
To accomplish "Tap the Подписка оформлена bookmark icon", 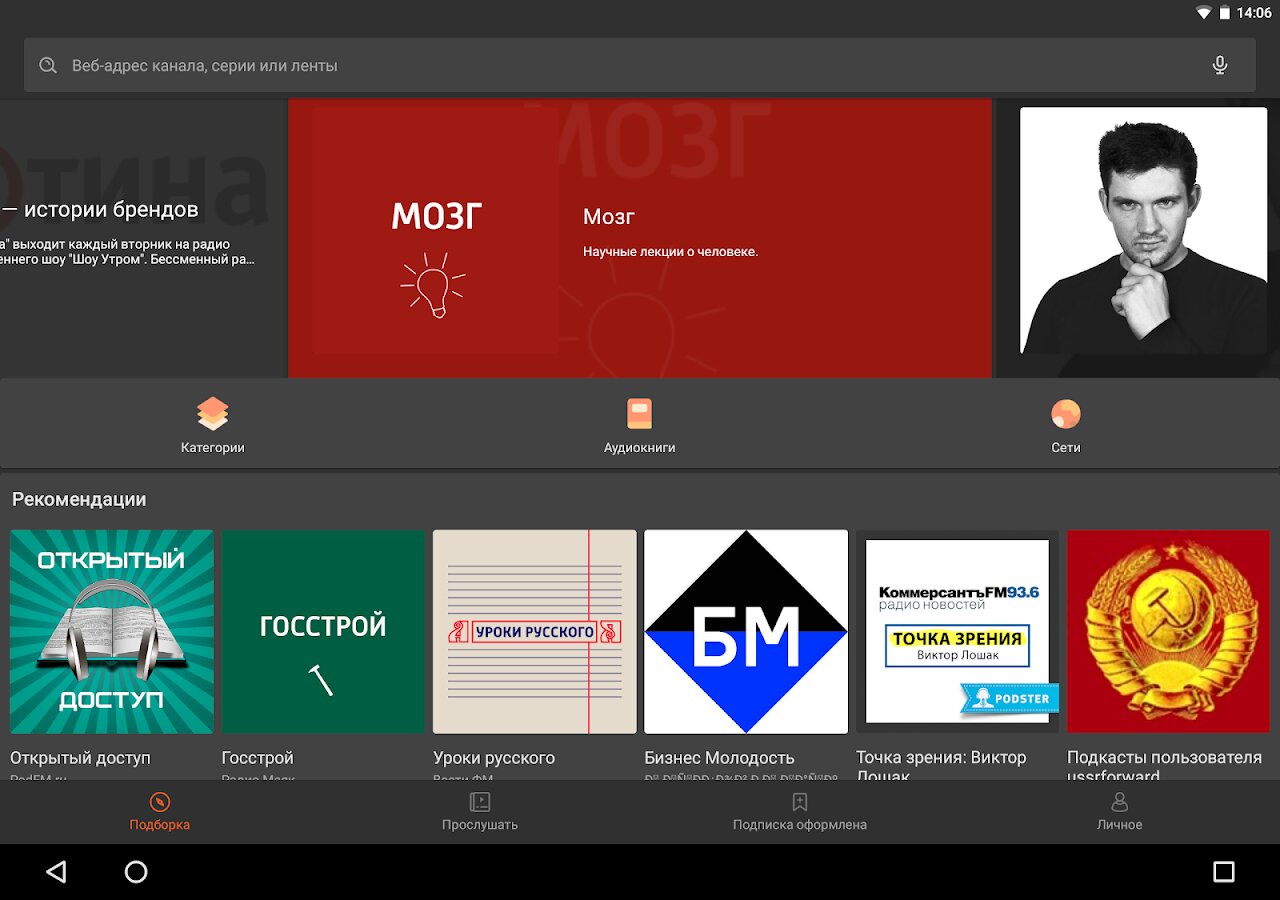I will click(x=800, y=802).
